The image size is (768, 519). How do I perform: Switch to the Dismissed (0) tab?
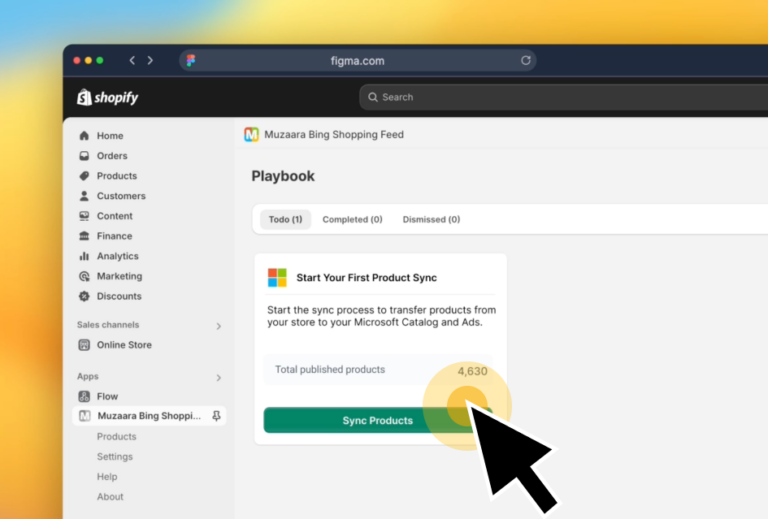click(x=432, y=219)
